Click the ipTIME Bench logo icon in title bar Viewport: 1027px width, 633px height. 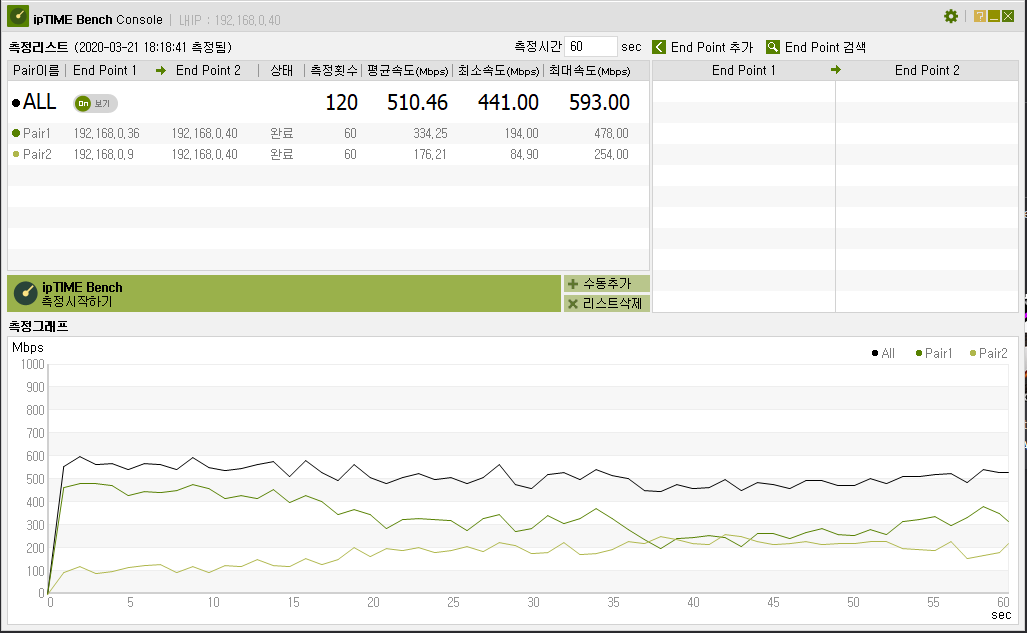pos(18,16)
